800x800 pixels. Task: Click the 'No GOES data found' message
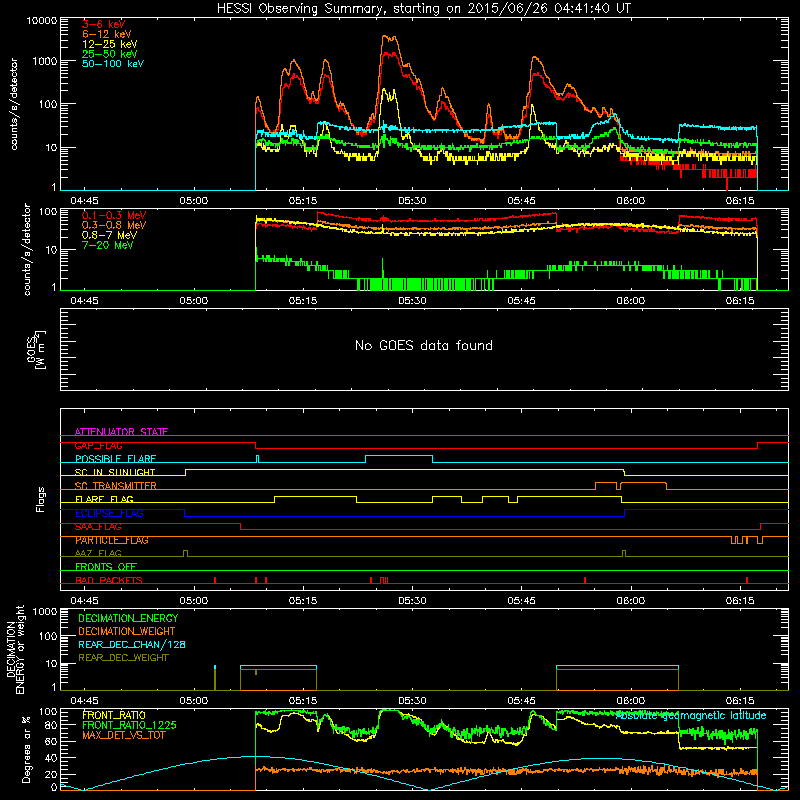tap(424, 345)
